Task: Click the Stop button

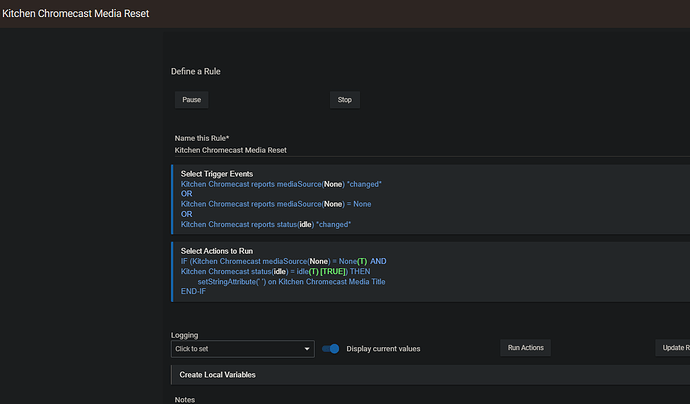Action: (x=345, y=100)
